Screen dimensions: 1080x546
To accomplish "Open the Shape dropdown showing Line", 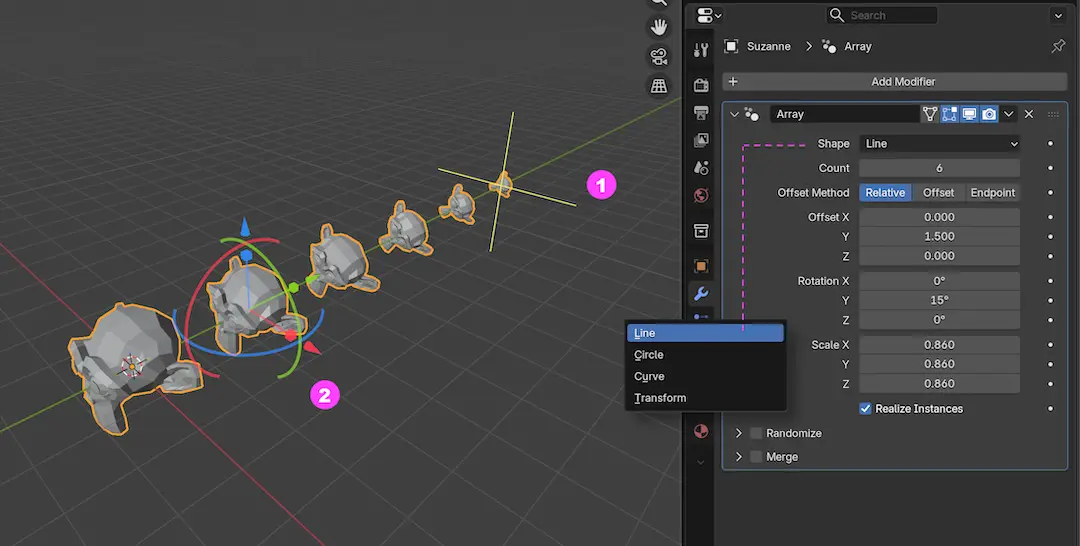I will [939, 144].
